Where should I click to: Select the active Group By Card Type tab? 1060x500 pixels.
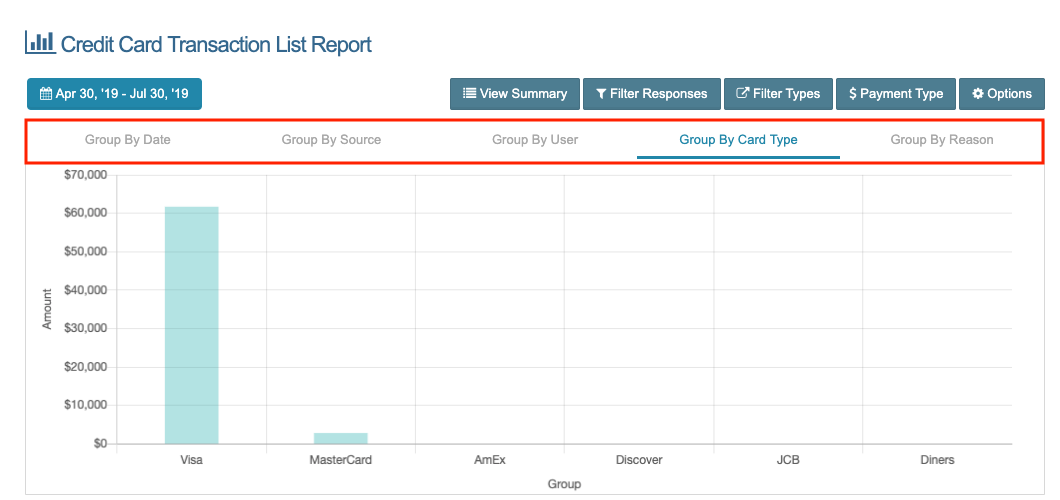(x=738, y=139)
